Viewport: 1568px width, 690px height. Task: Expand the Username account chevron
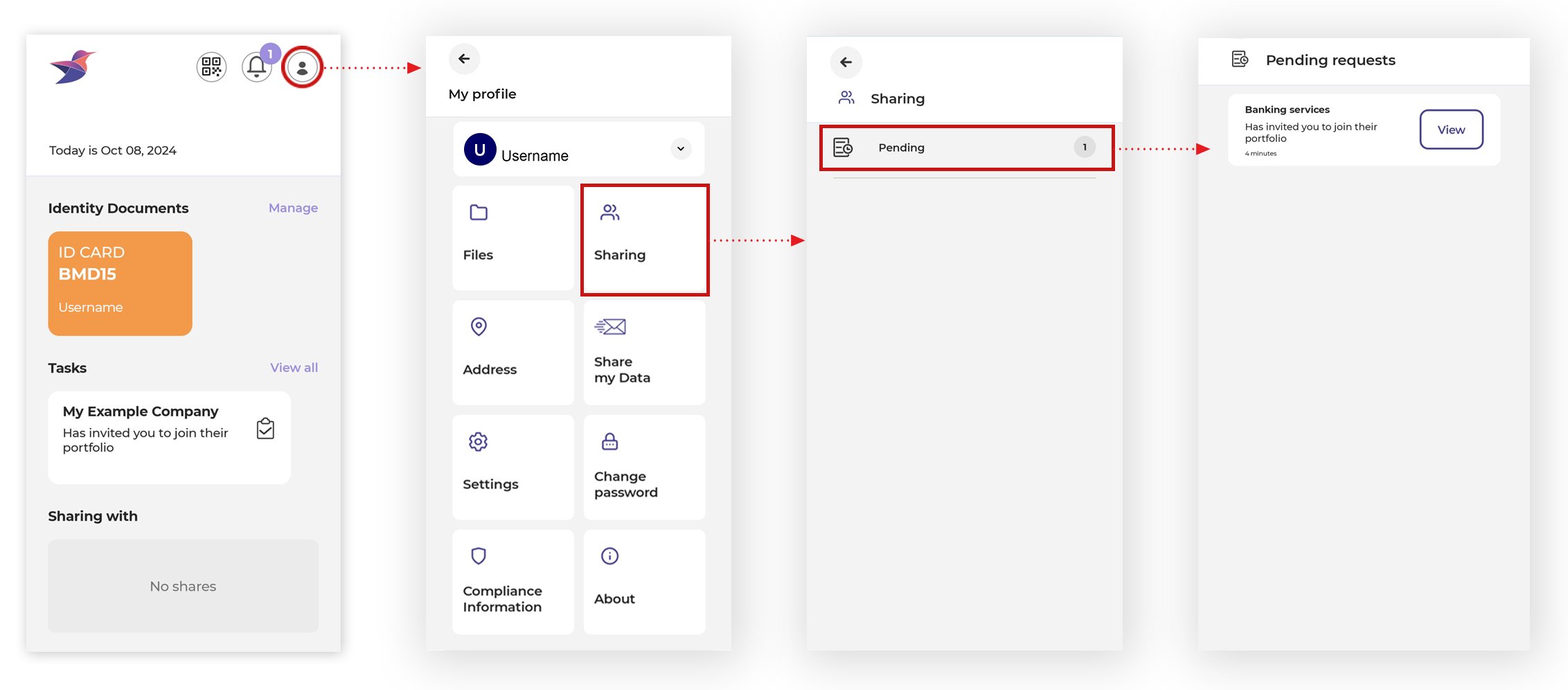tap(679, 148)
